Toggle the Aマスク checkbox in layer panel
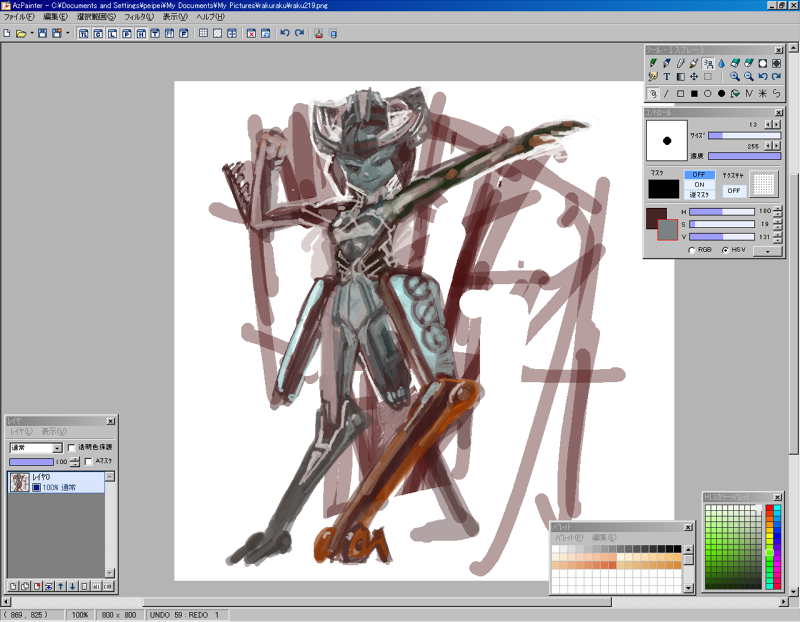This screenshot has height=622, width=800. click(88, 461)
